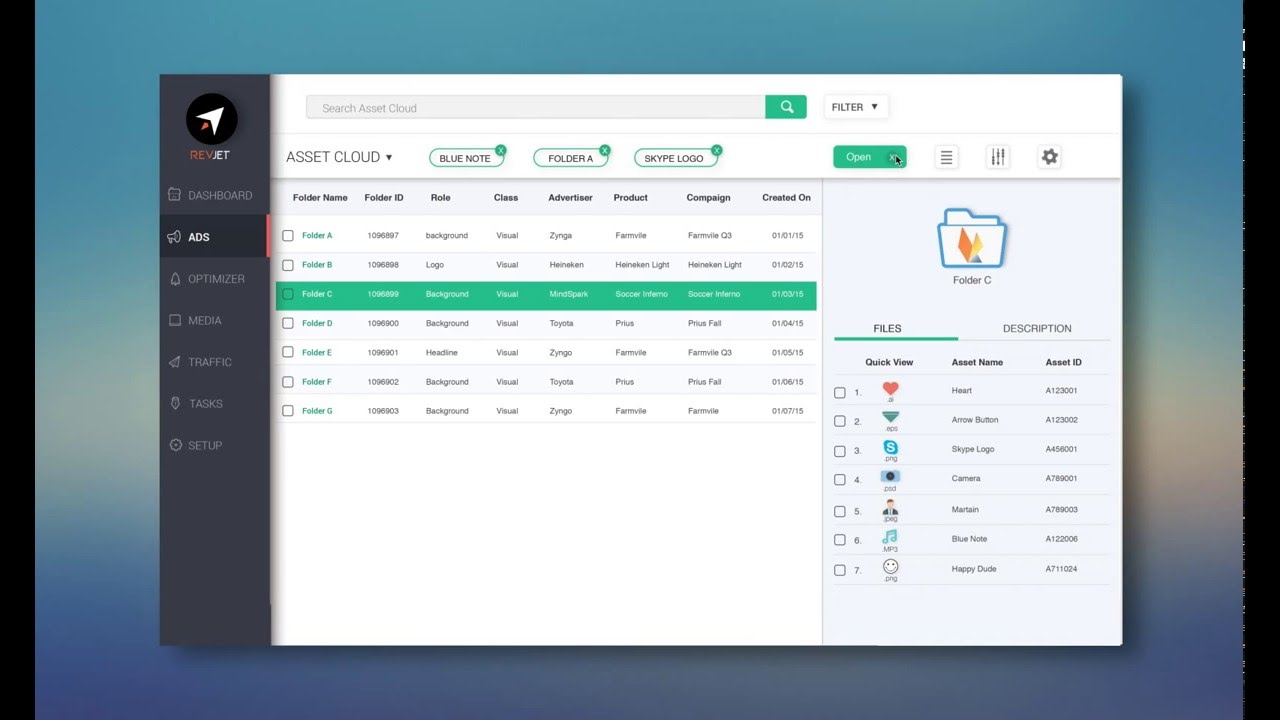Click the Dashboard sidebar icon
The width and height of the screenshot is (1280, 720).
[x=174, y=195]
